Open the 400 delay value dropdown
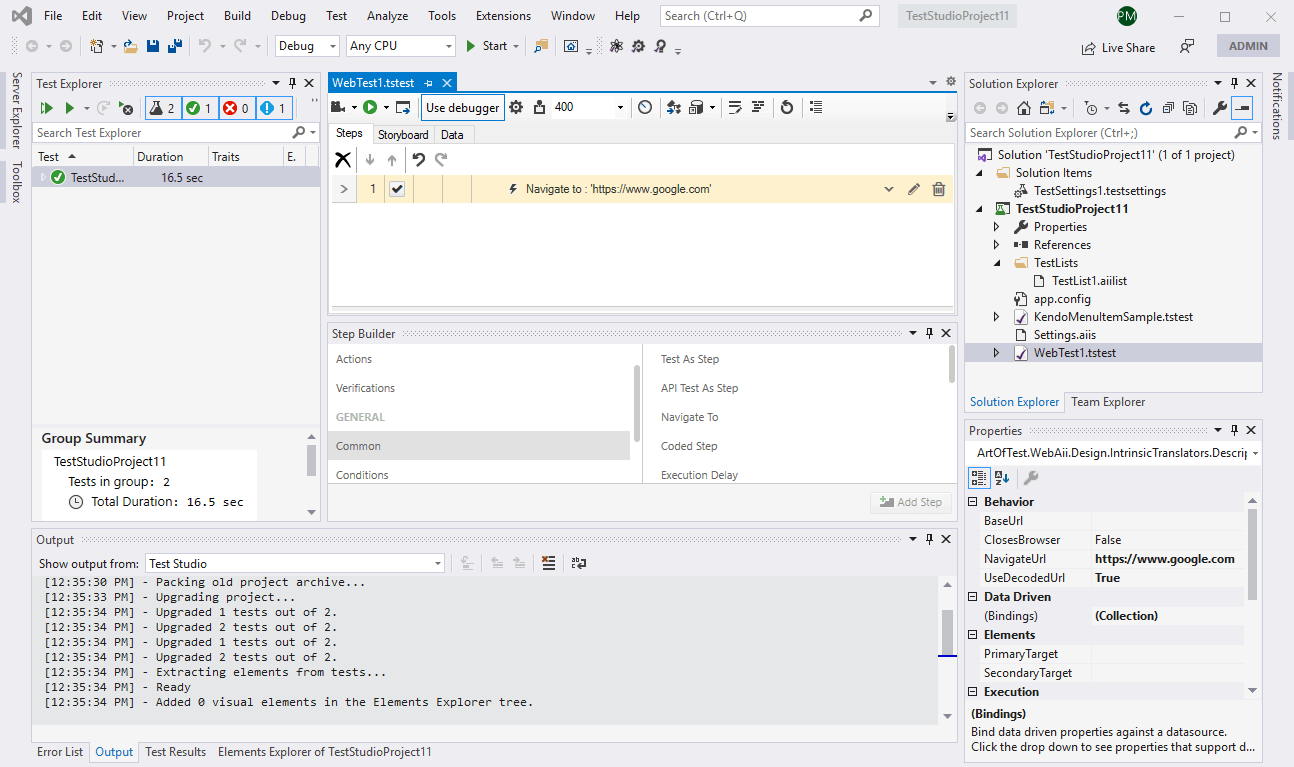The width and height of the screenshot is (1294, 767). tap(620, 107)
